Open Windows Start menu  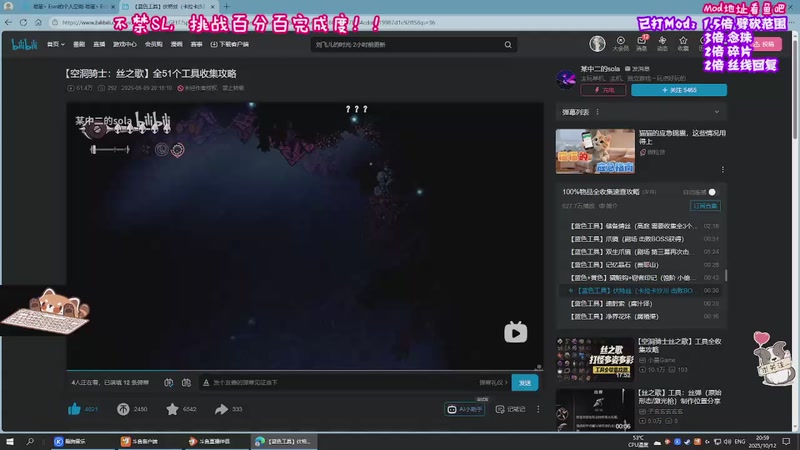(9, 441)
